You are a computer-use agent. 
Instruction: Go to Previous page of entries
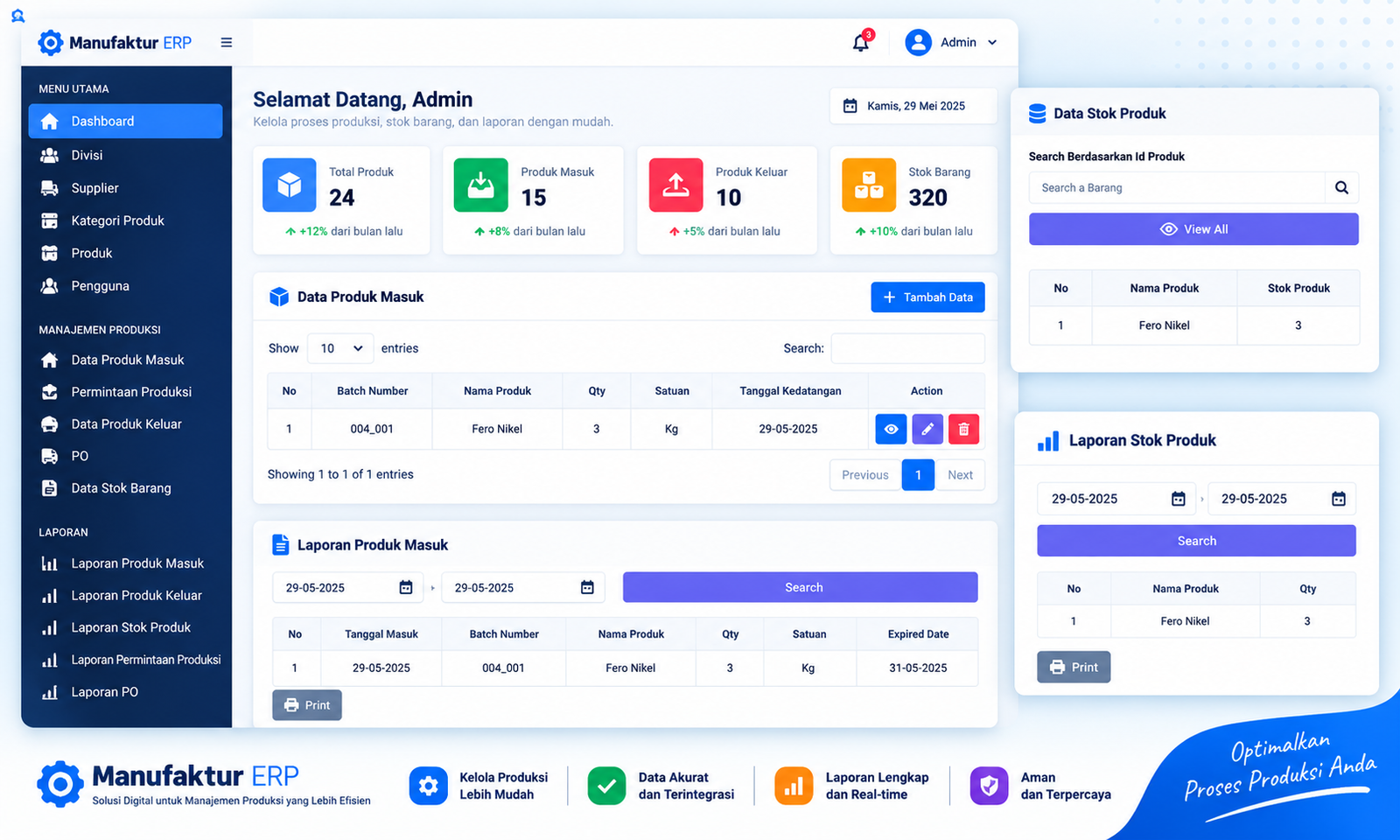tap(865, 475)
